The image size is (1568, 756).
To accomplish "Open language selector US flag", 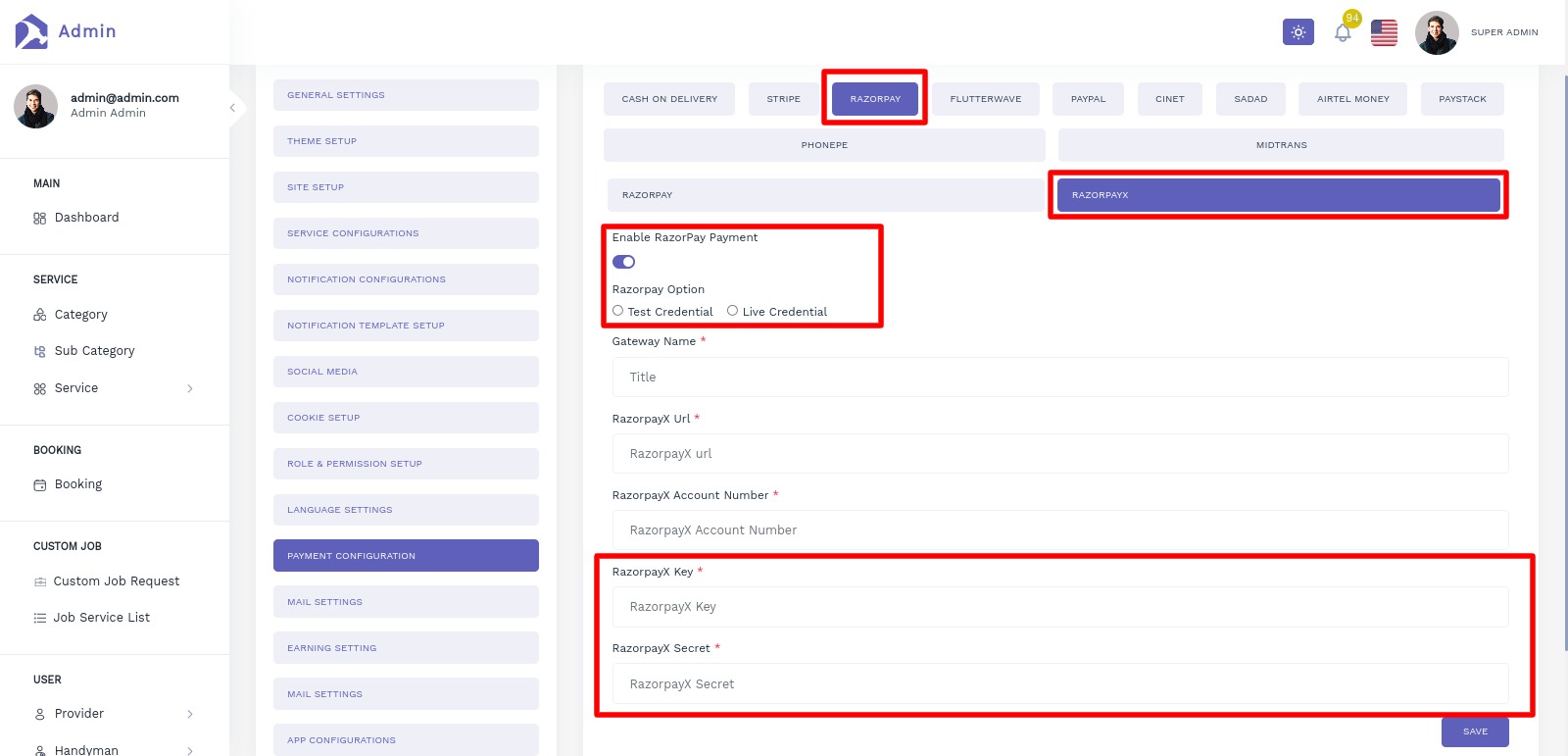I will click(1384, 32).
